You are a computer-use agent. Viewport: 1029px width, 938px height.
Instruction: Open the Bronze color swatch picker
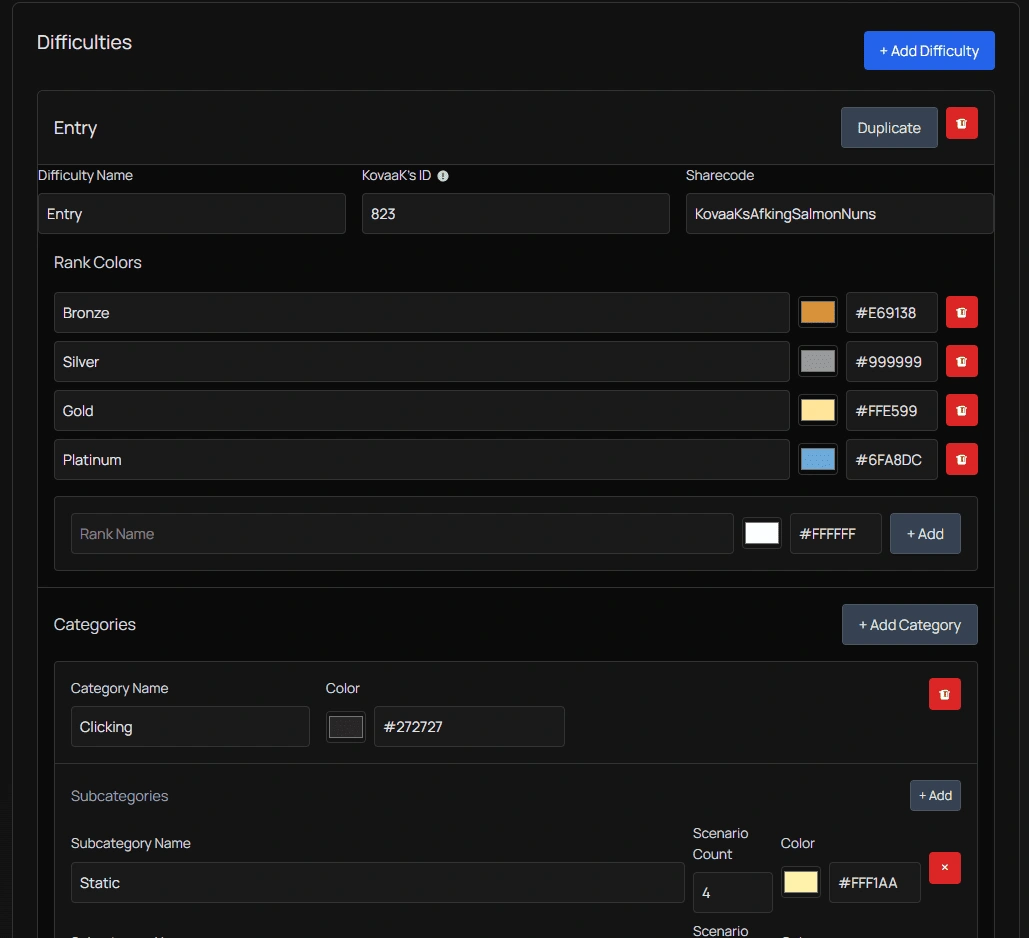(x=817, y=312)
